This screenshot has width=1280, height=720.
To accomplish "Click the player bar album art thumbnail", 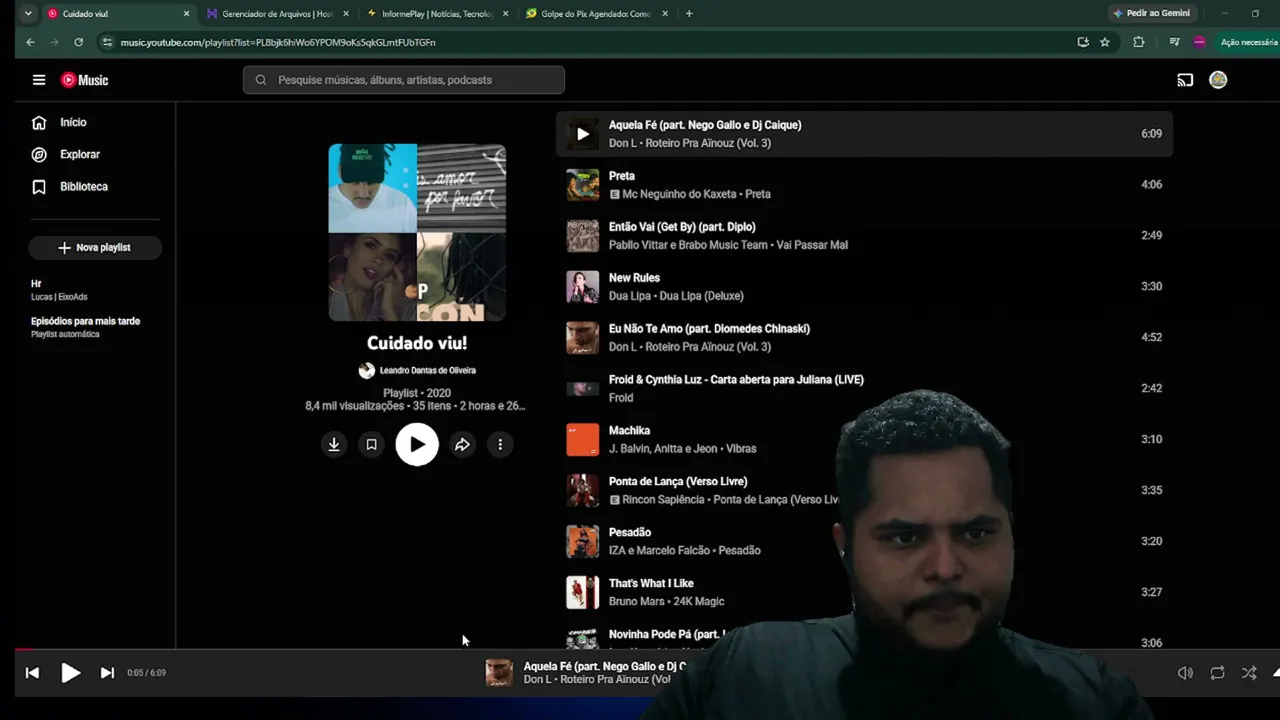I will click(499, 673).
